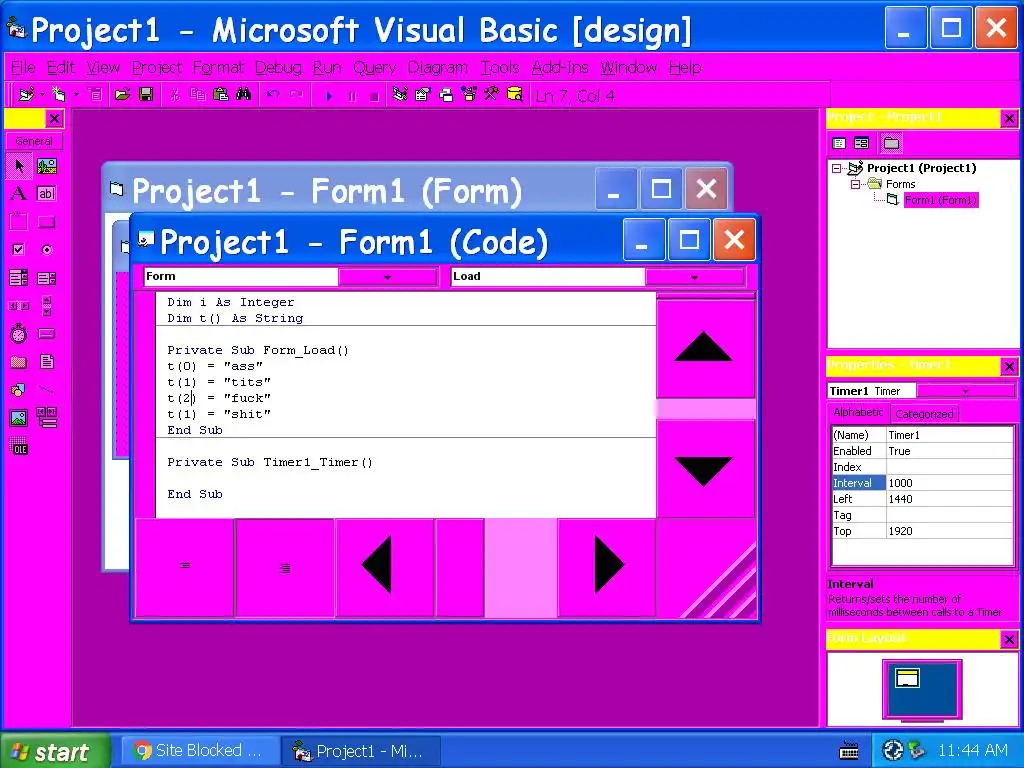Click the Find binoculars icon
Screen dimensions: 1024x768
(244, 95)
